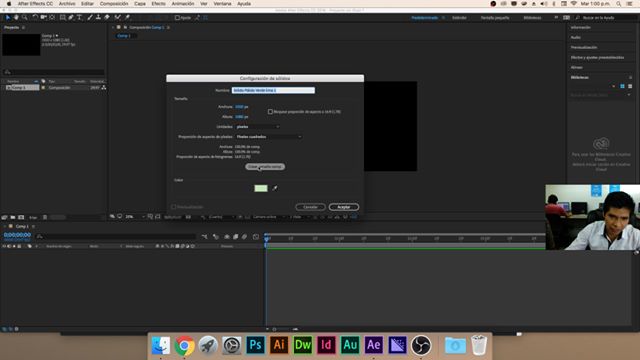Viewport: 640px width, 360px height.
Task: Switch to Bibliotecas workspace
Action: [x=532, y=18]
